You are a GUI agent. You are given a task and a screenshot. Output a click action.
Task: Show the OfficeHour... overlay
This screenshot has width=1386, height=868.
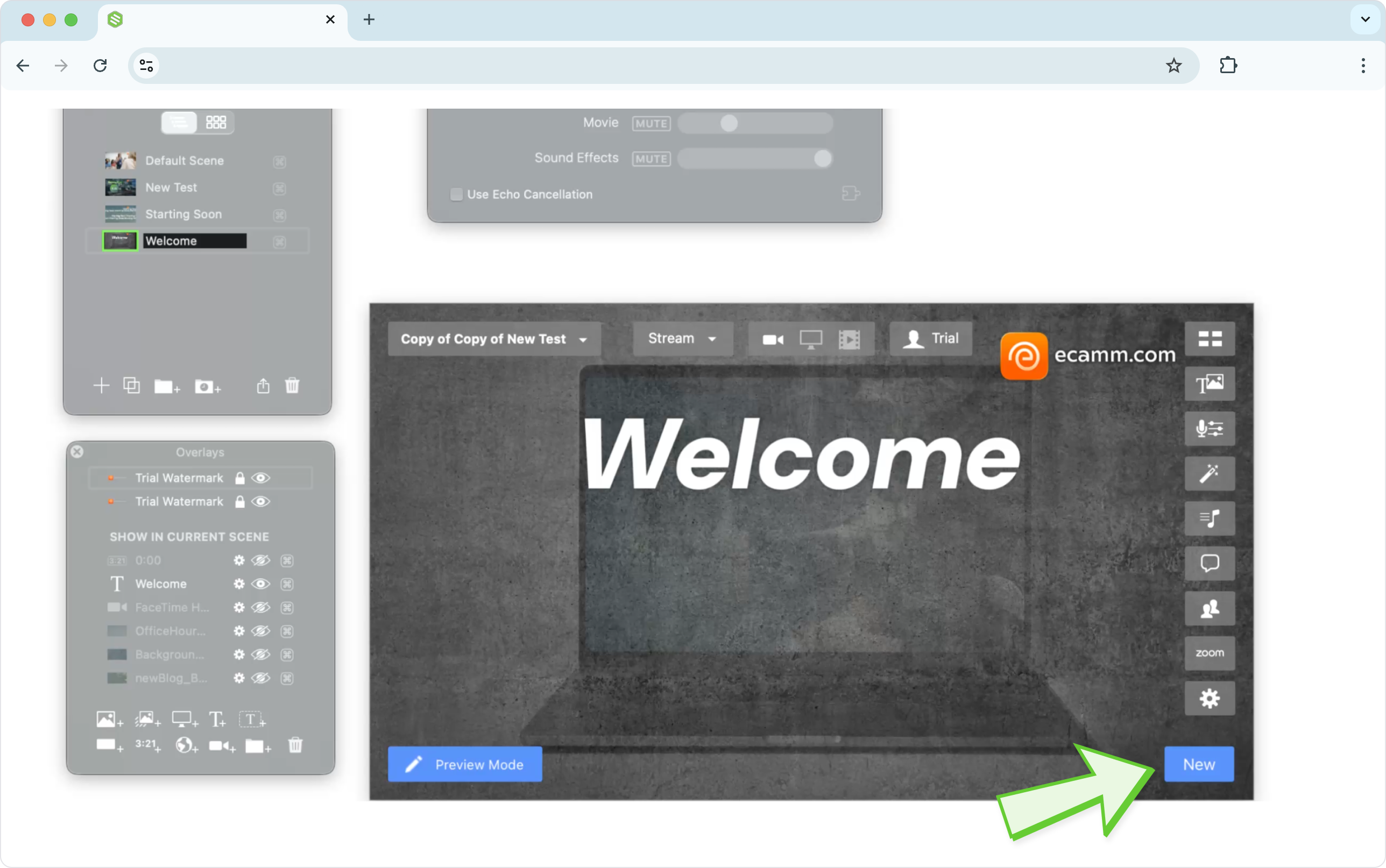pos(260,631)
